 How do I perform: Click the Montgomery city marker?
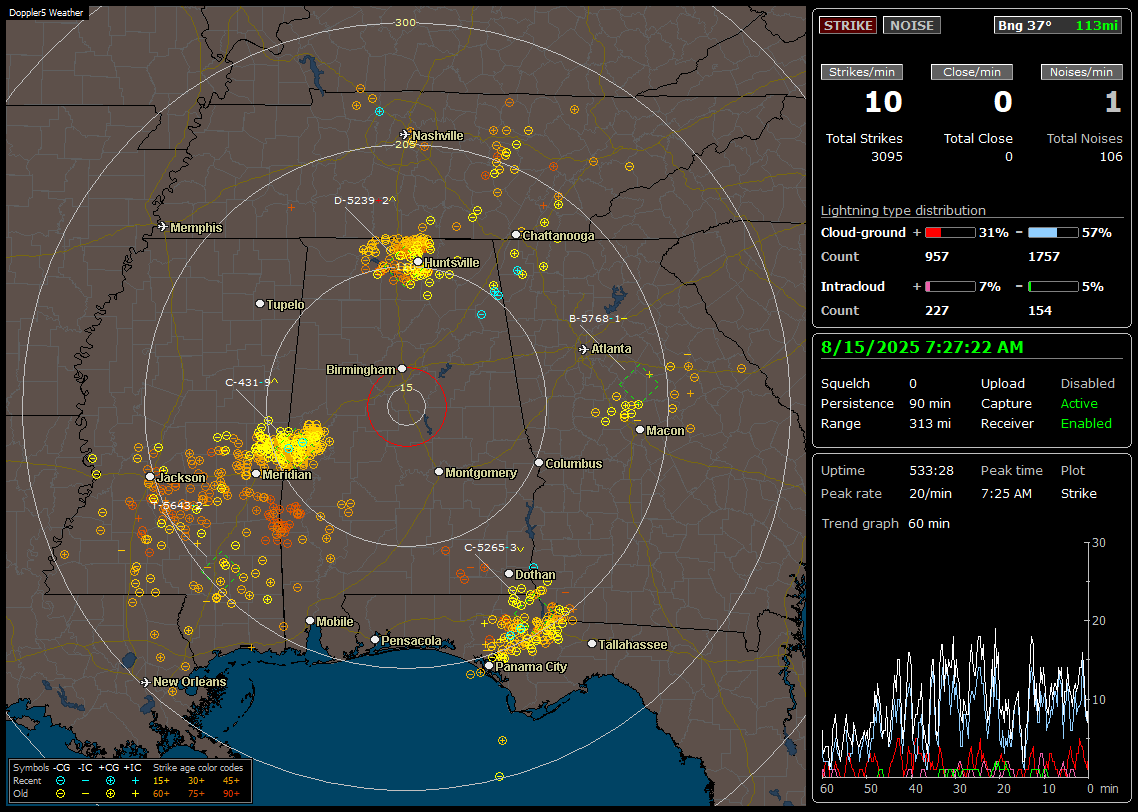tap(439, 472)
